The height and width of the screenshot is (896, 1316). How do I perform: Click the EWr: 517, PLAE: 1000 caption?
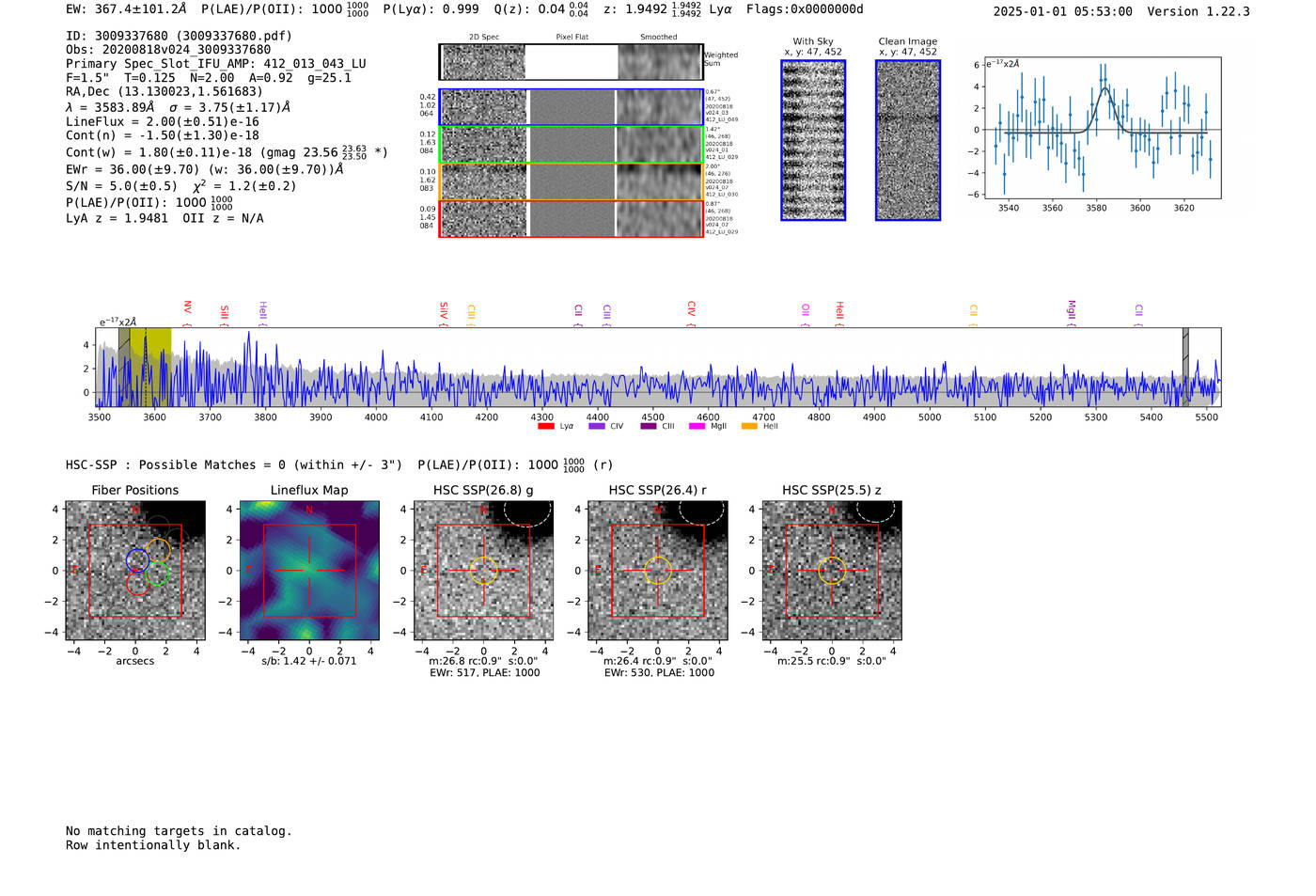(x=485, y=673)
